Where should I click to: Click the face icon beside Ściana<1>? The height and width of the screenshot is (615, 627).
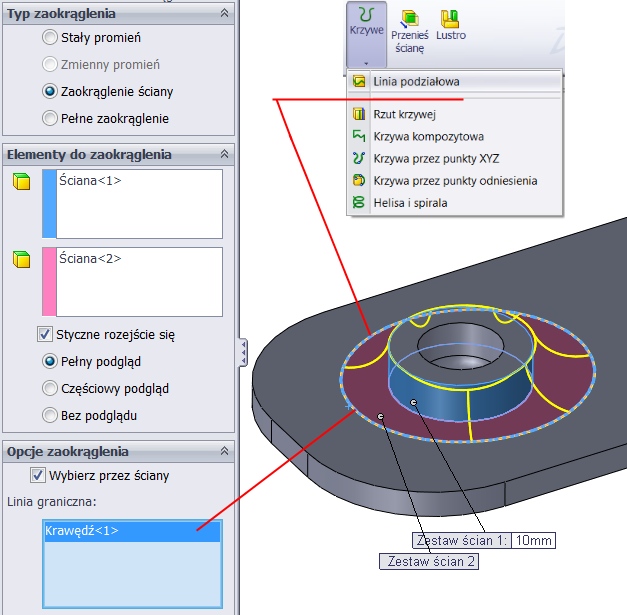(x=22, y=181)
